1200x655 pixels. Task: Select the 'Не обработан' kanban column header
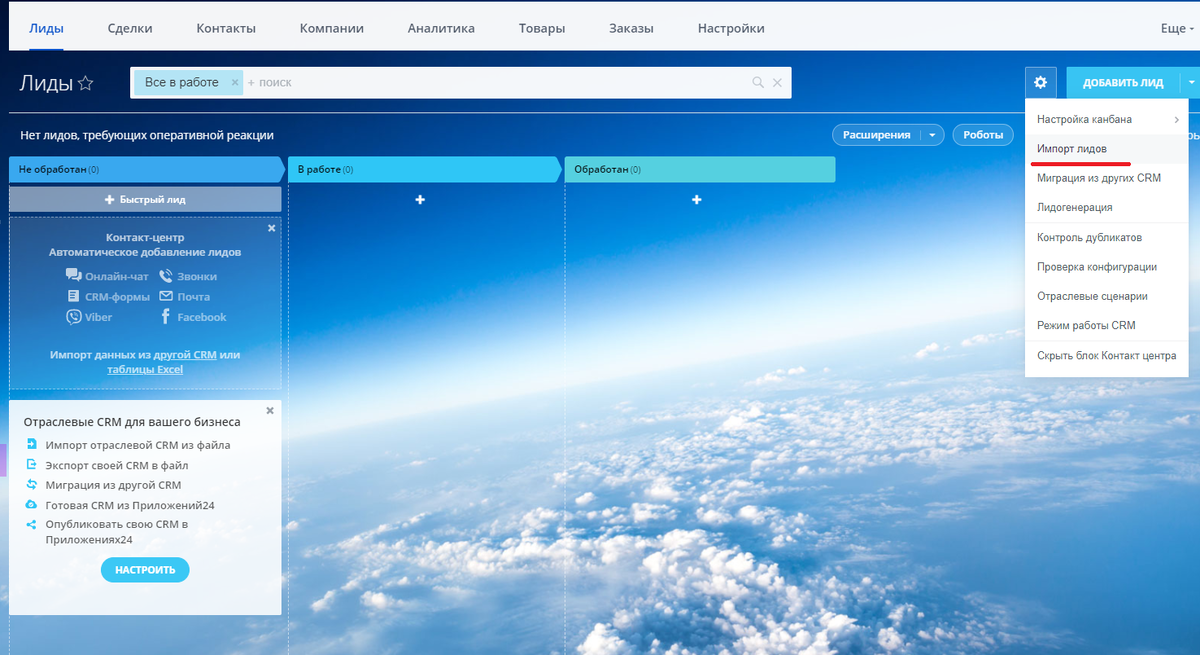pyautogui.click(x=145, y=169)
